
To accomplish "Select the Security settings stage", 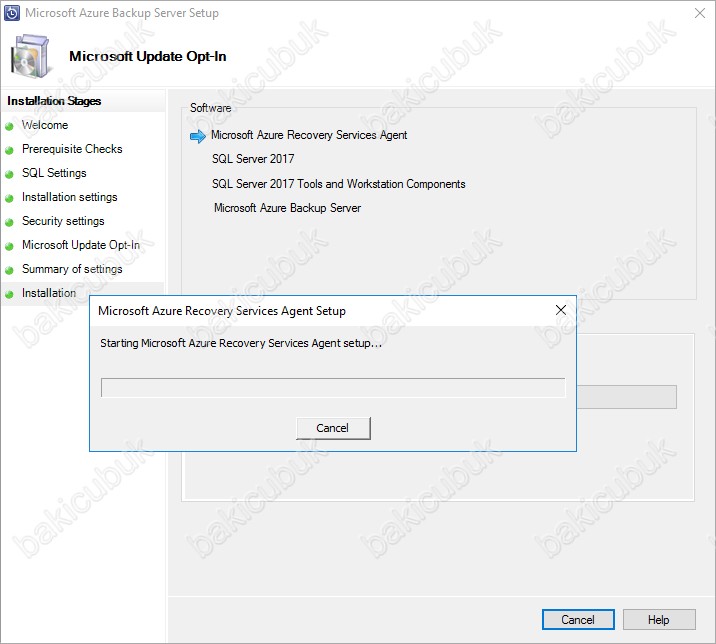I will click(x=63, y=221).
